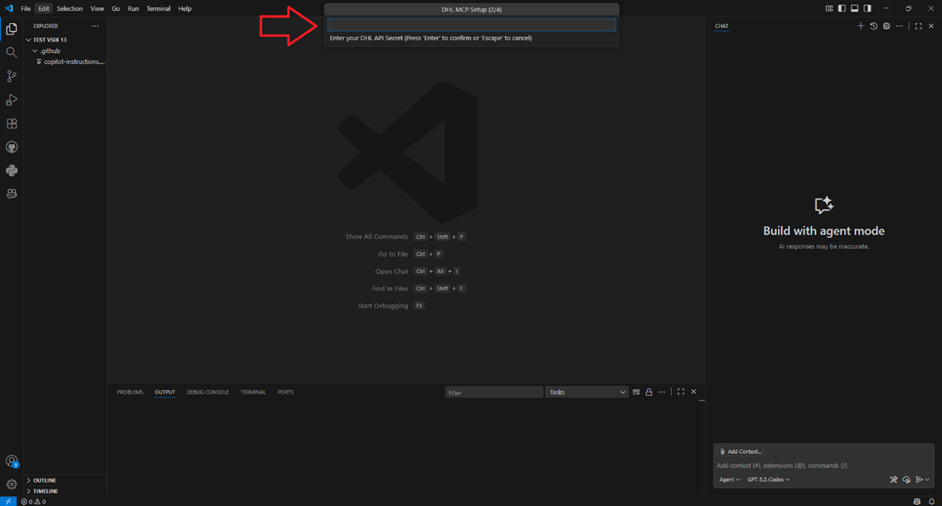Toggle the bottom panel layout button
The height and width of the screenshot is (506, 942).
854,8
